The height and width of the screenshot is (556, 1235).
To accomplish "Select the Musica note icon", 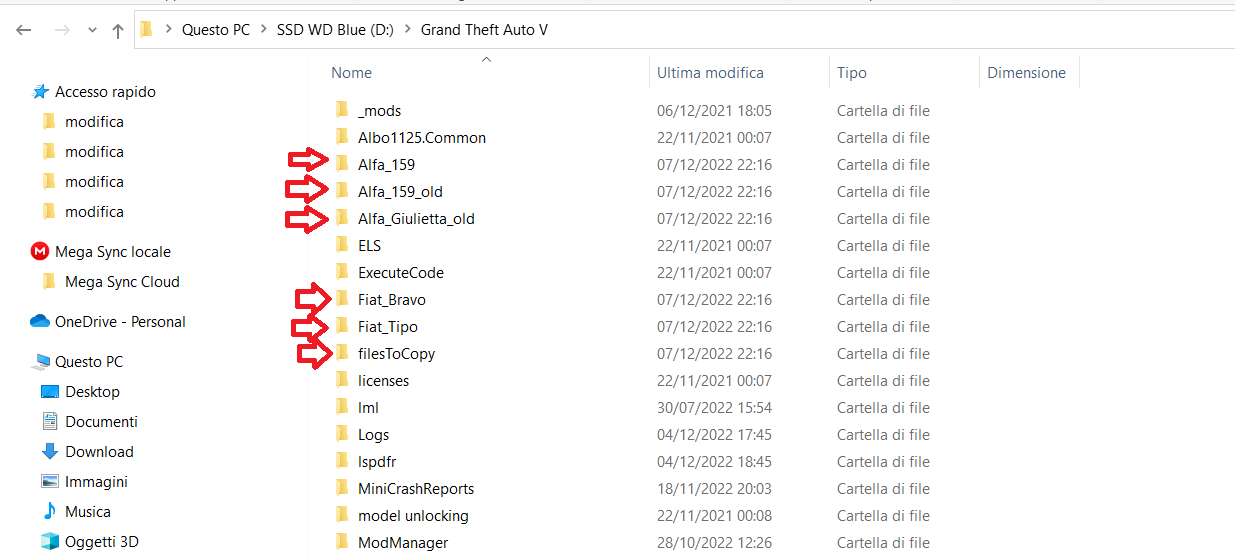I will pyautogui.click(x=49, y=512).
